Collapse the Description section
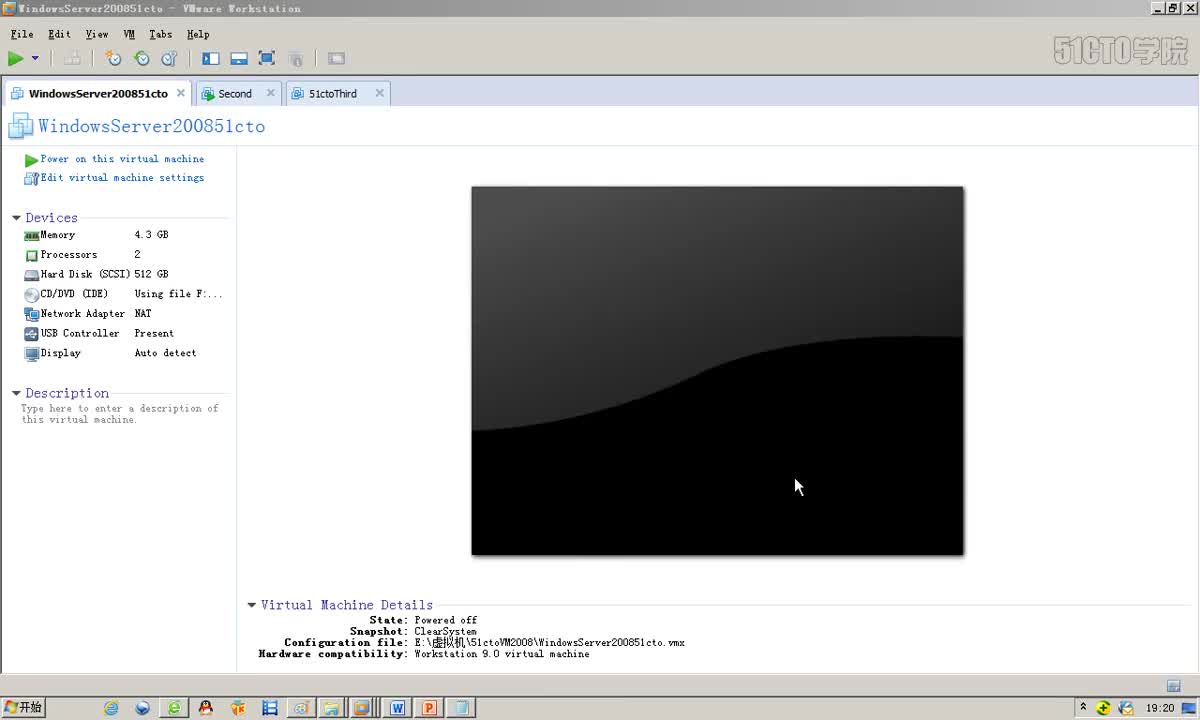Screen dimensions: 1200x720 pyautogui.click(x=16, y=394)
